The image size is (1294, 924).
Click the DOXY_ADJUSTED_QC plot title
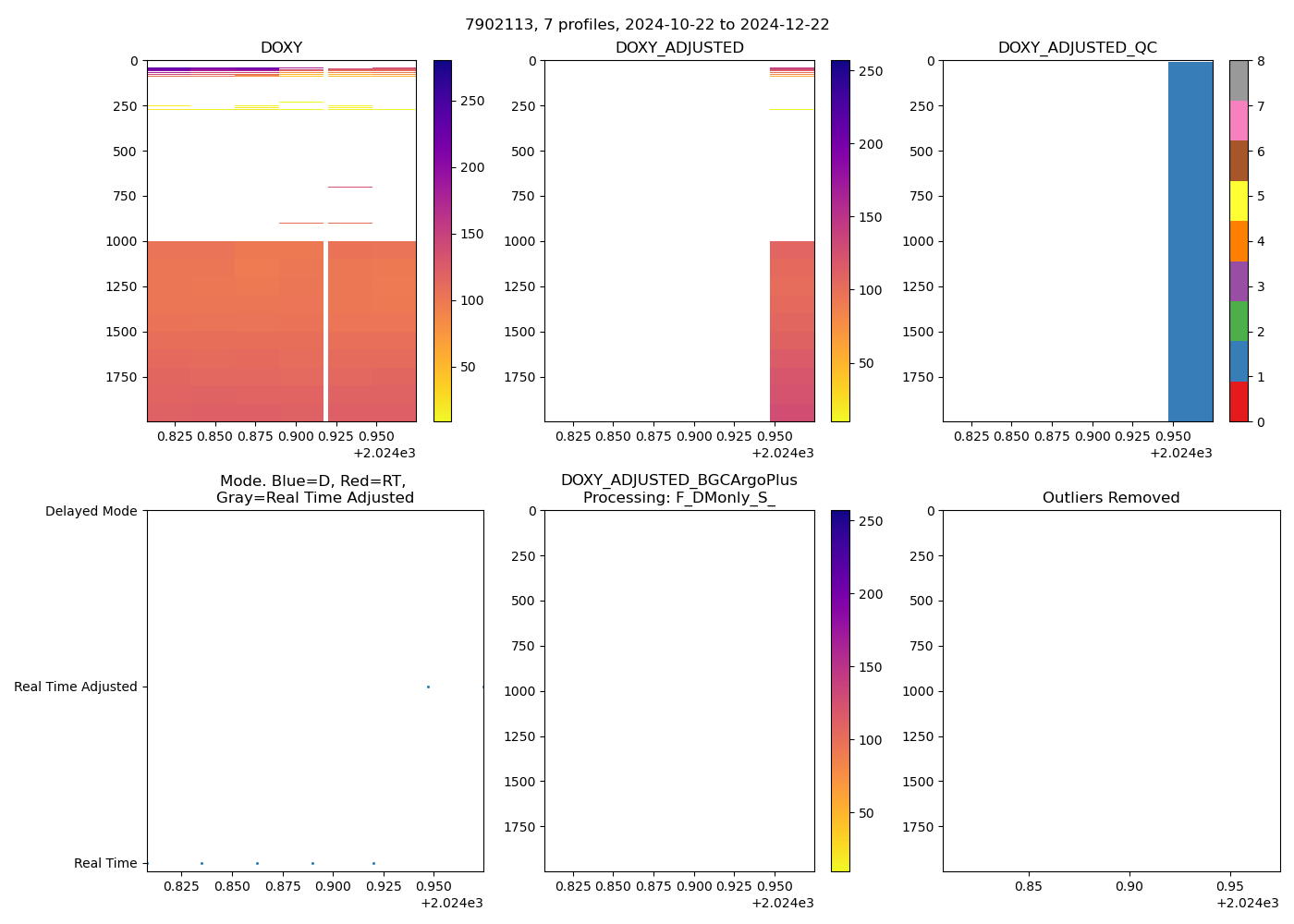tap(1077, 48)
